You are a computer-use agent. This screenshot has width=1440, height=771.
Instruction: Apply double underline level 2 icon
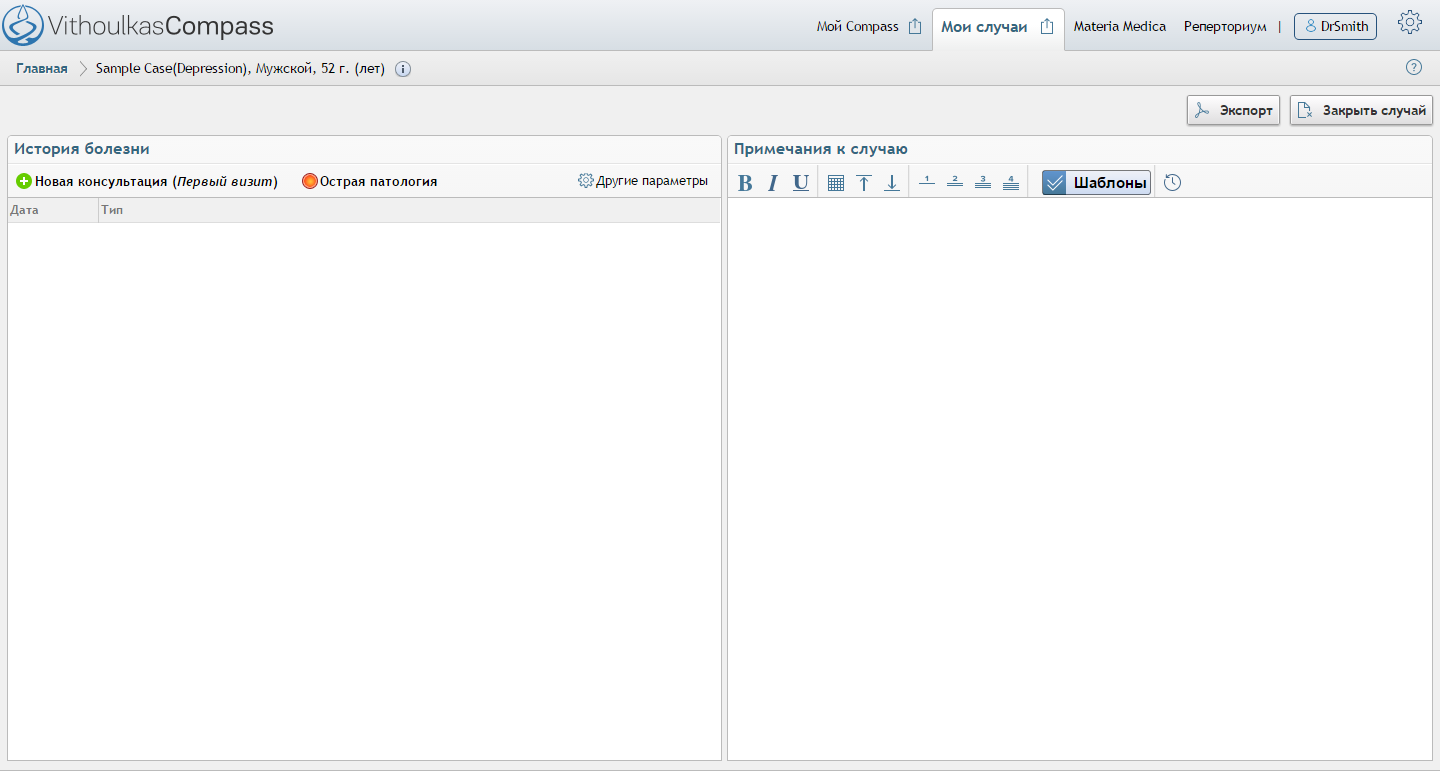[x=955, y=182]
